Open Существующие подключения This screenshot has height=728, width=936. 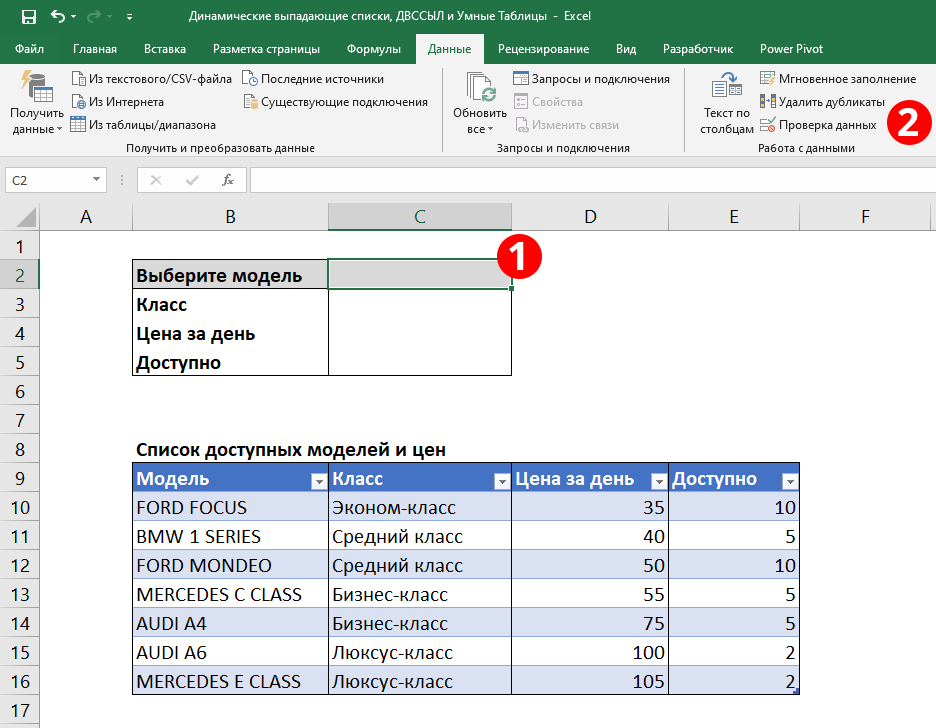pos(335,102)
